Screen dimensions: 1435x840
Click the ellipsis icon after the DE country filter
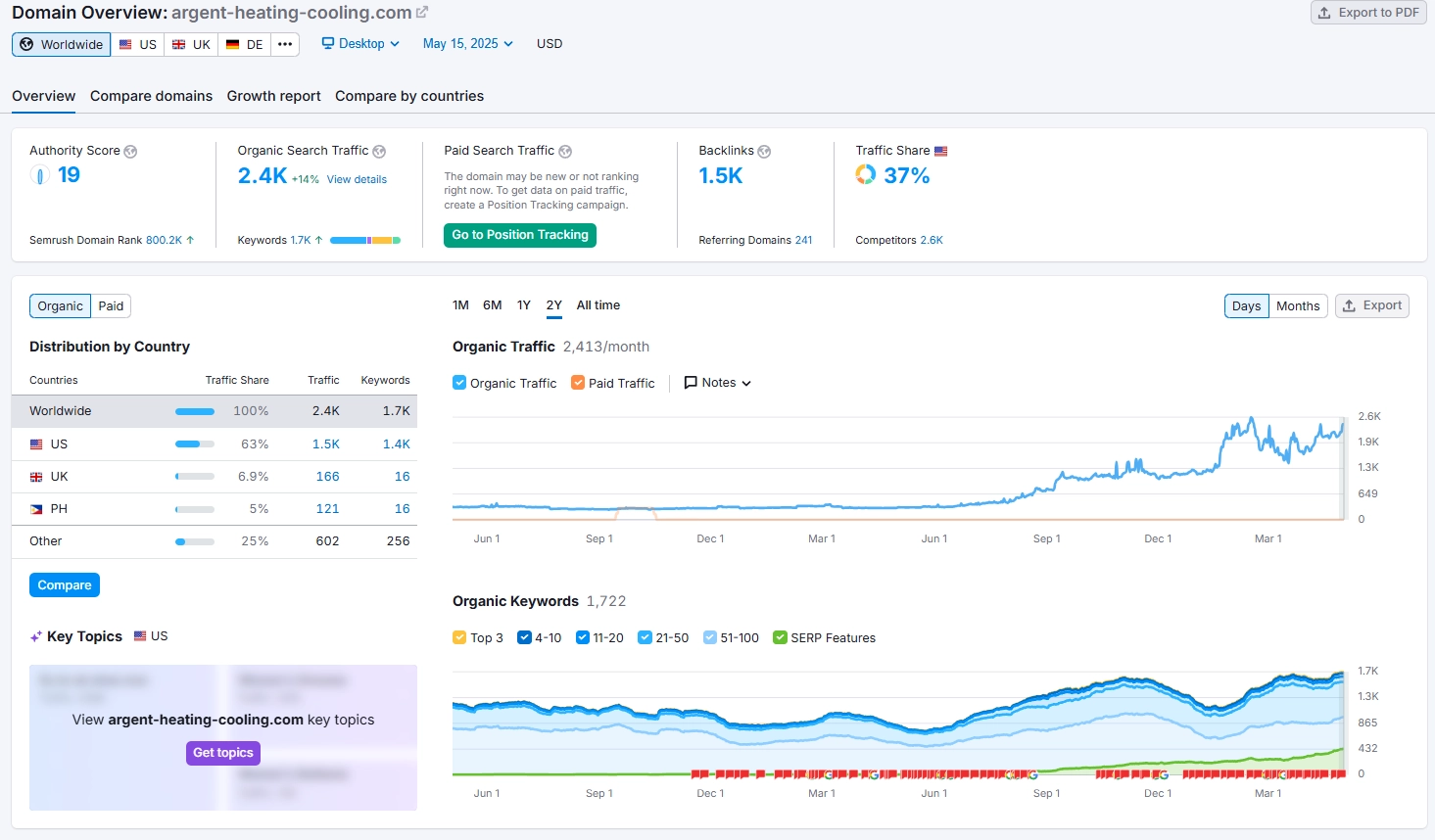(284, 44)
